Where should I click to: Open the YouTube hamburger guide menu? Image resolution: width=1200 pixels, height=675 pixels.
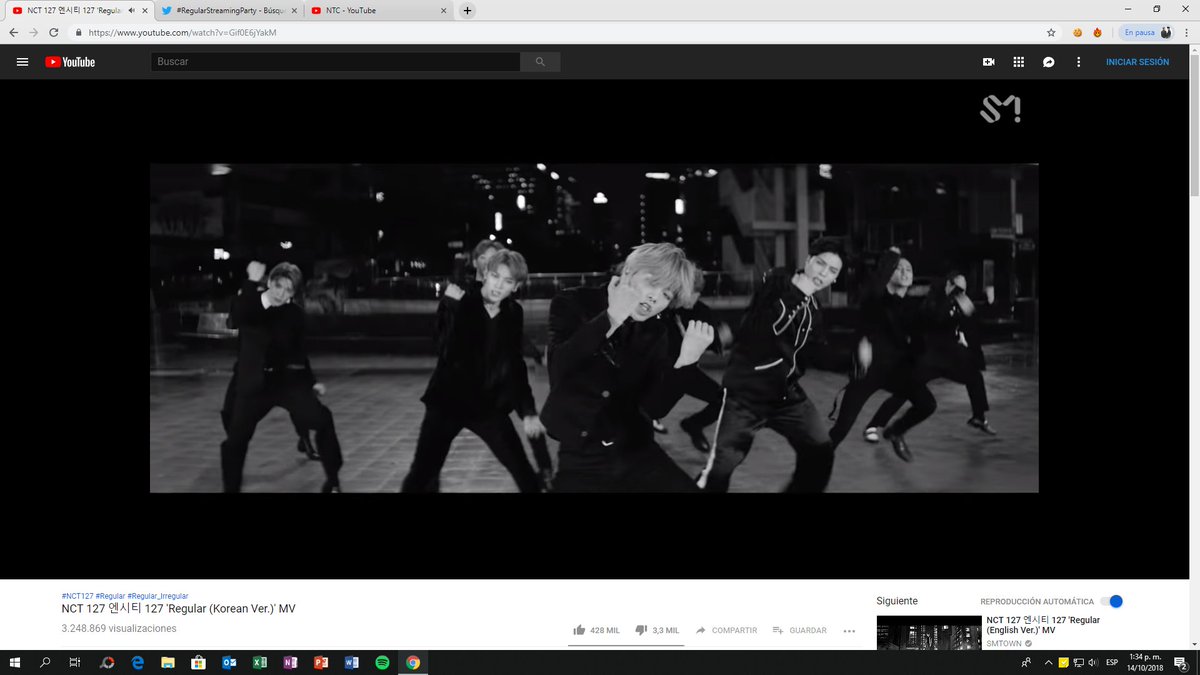click(x=22, y=62)
